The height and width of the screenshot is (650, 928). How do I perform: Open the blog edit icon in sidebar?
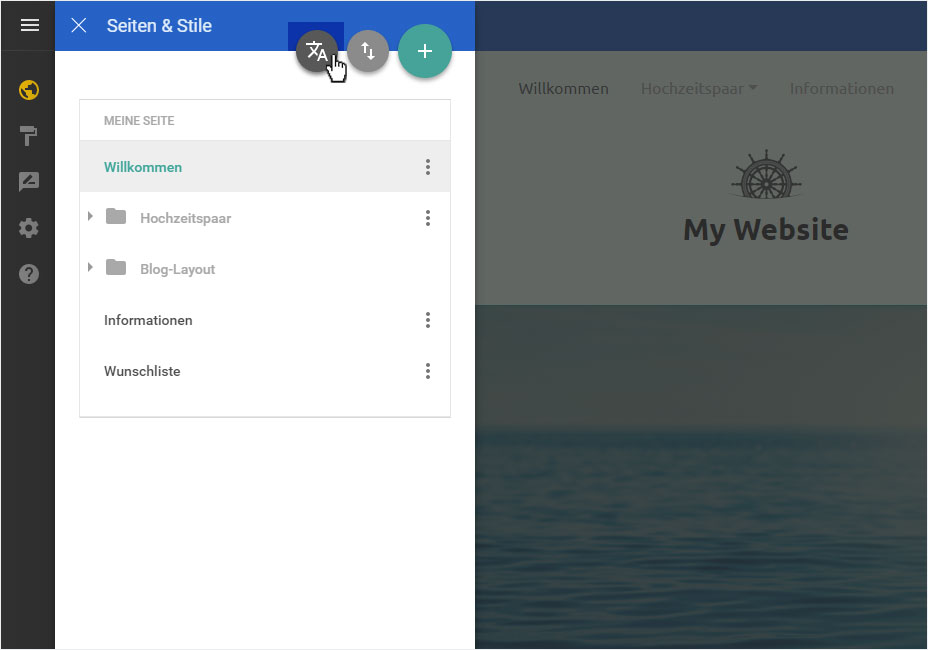[28, 182]
